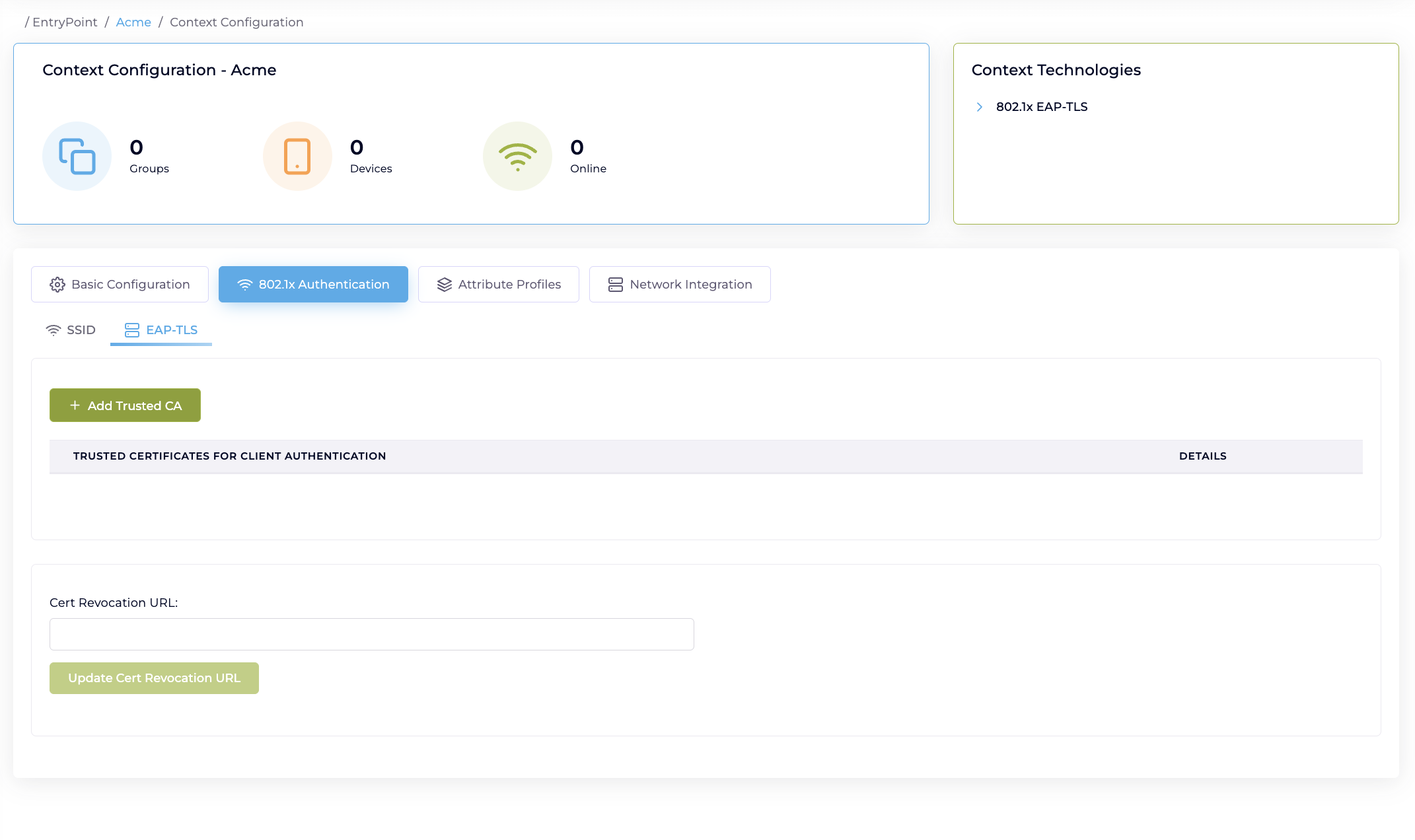Click the Update Cert Revocation URL button
The width and height of the screenshot is (1415, 840).
tap(154, 678)
